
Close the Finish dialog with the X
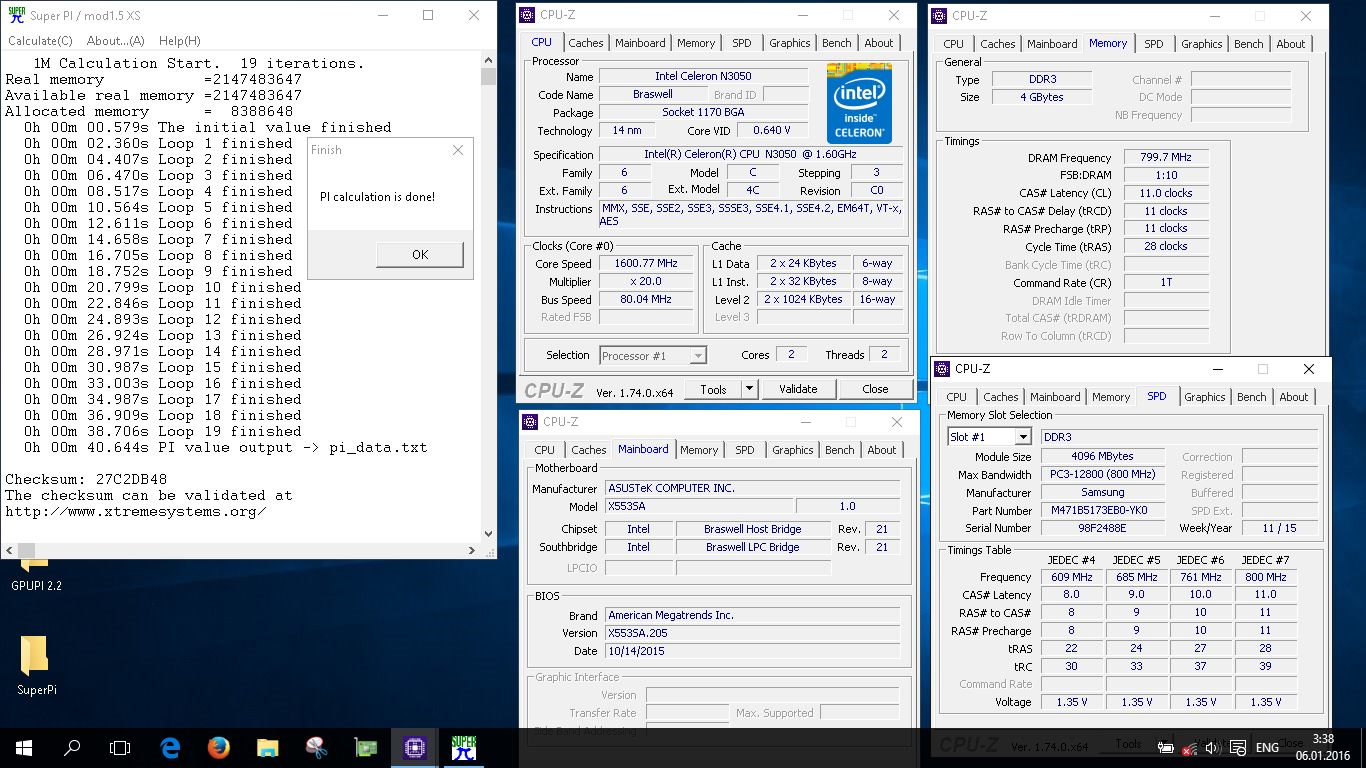coord(458,150)
